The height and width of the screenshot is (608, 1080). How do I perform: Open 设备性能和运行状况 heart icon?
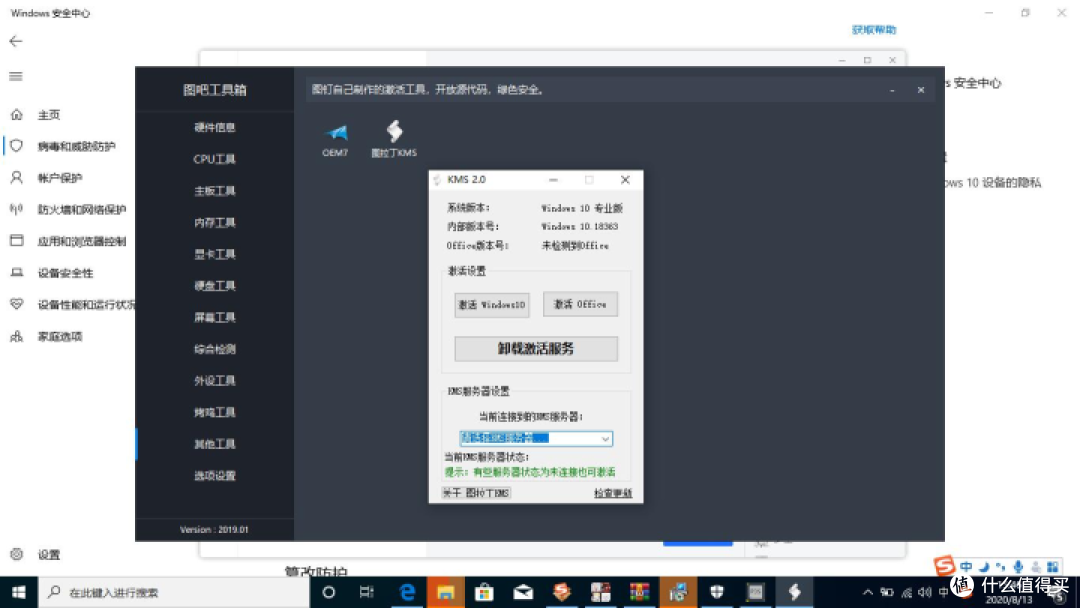(x=17, y=304)
